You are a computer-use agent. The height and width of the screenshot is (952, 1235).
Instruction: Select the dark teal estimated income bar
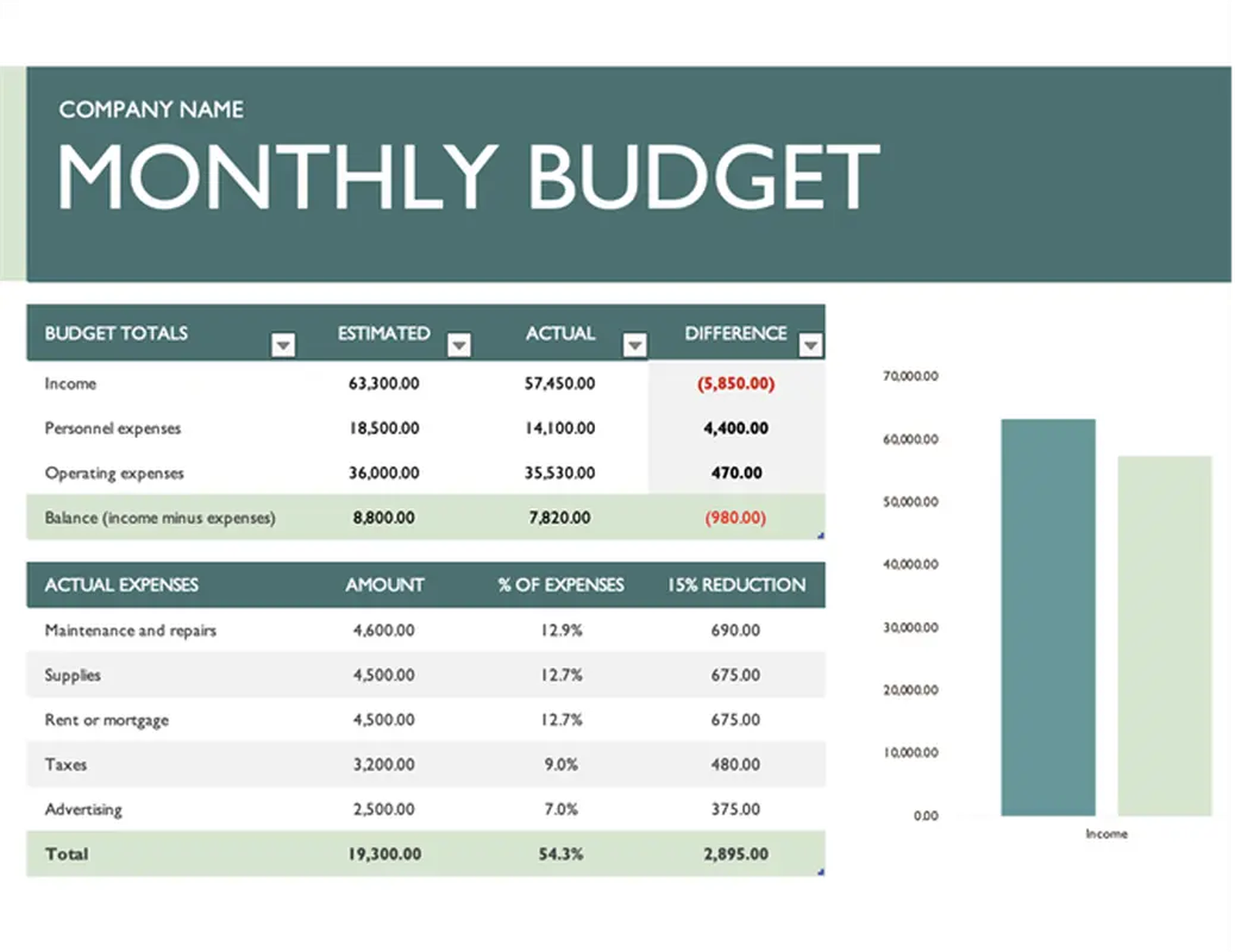pos(1048,617)
